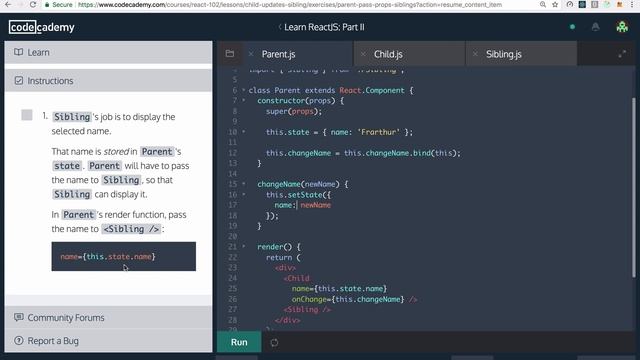This screenshot has height=360, width=640.
Task: Switch to the Sibling.js tab
Action: [504, 54]
